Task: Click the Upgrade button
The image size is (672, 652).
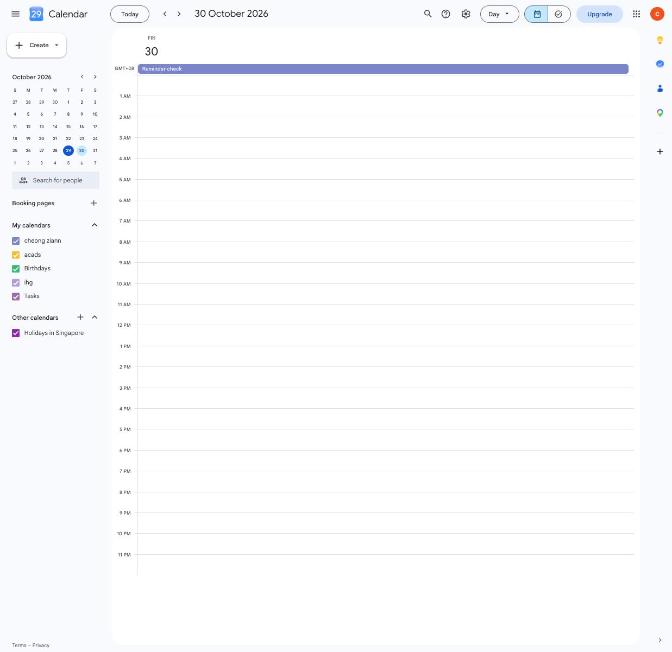Action: (599, 14)
